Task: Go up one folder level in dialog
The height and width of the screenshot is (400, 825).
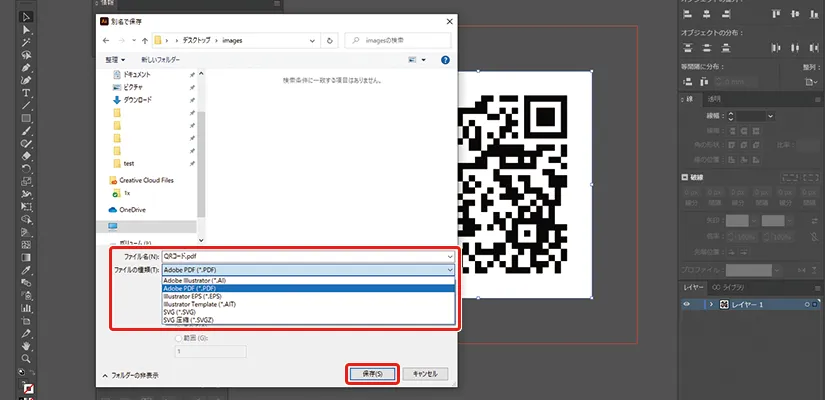Action: pyautogui.click(x=145, y=41)
